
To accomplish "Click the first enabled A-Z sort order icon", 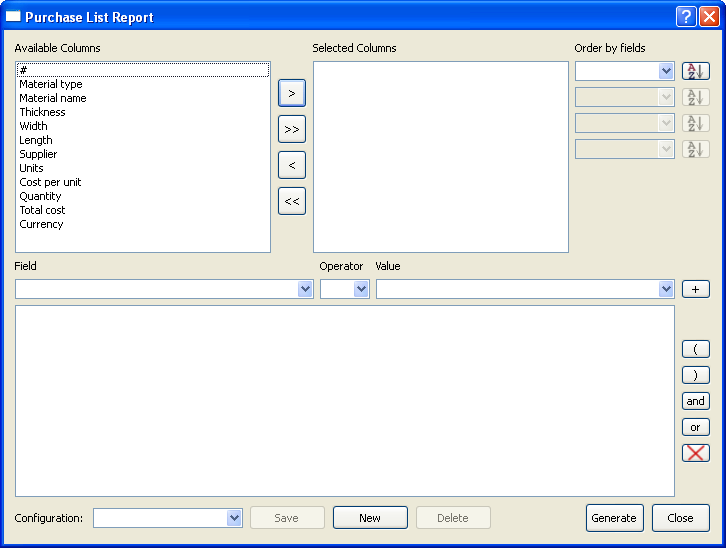I will tap(695, 71).
